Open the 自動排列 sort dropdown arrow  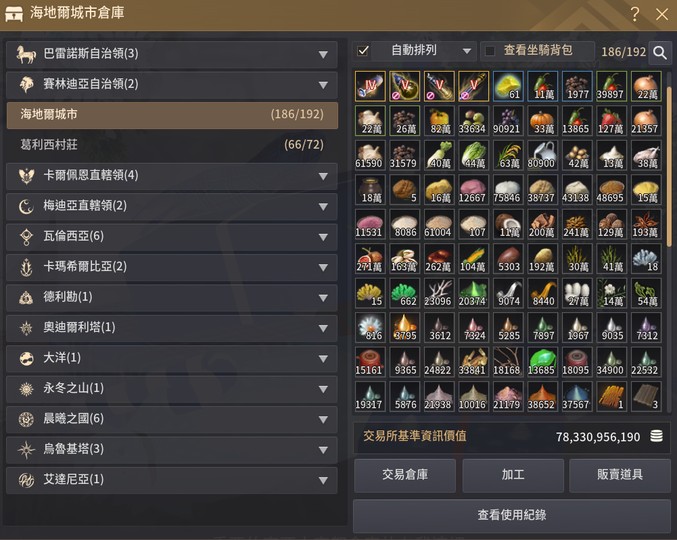pos(466,51)
